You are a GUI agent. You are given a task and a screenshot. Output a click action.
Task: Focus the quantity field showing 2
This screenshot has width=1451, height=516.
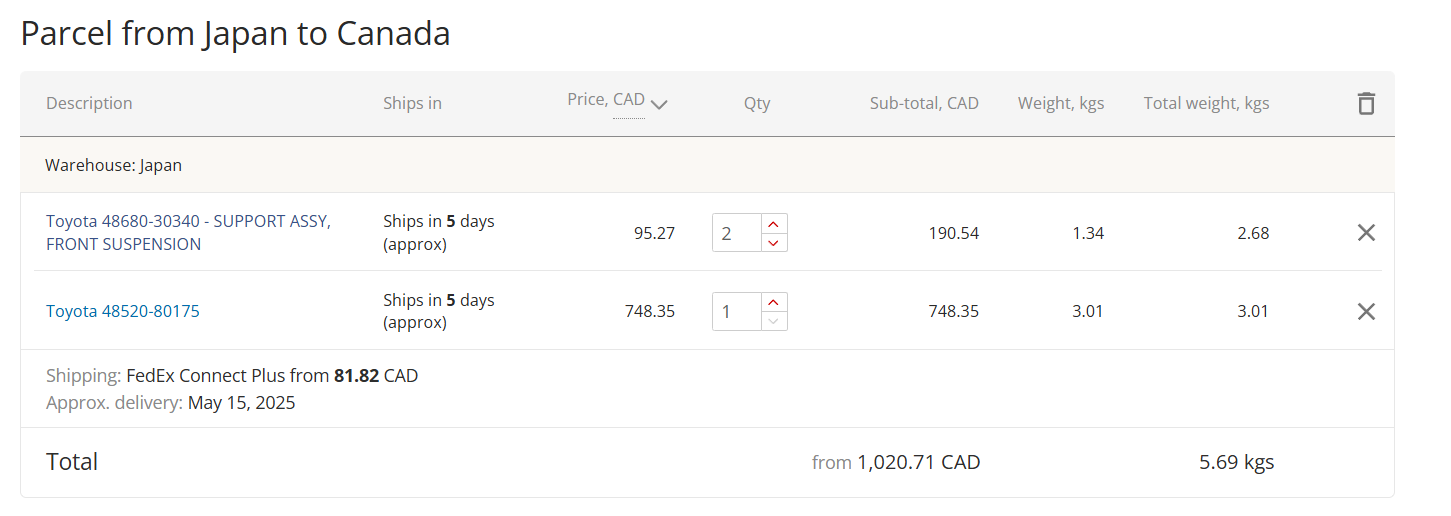tap(737, 233)
